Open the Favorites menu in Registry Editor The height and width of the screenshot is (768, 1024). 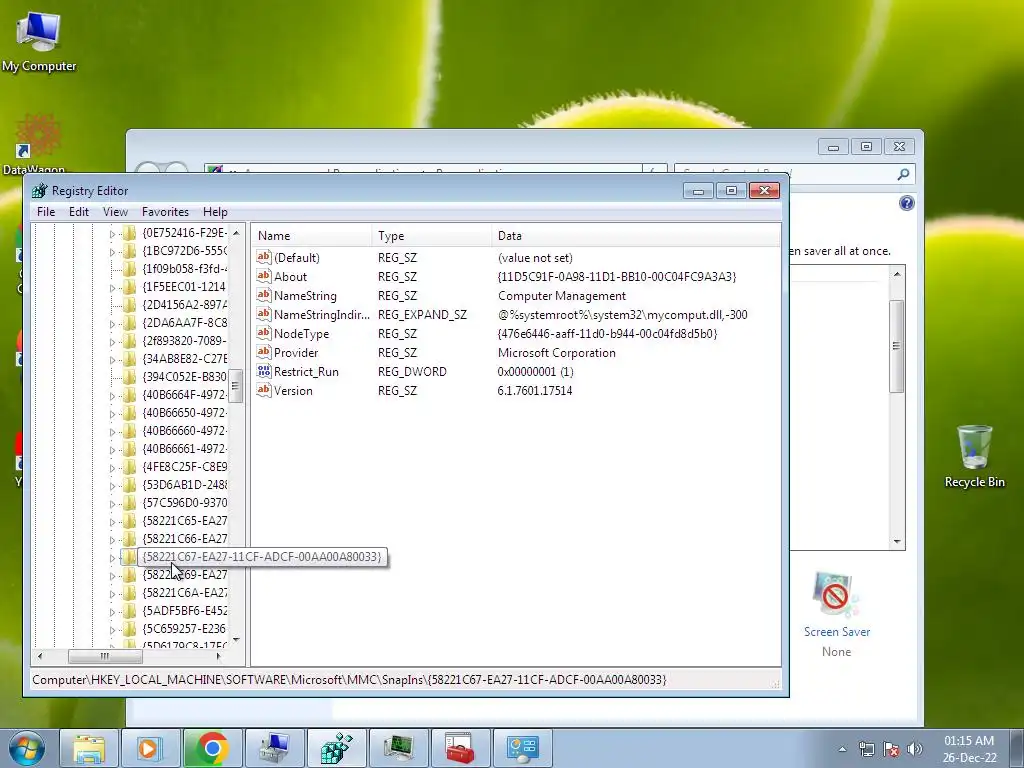[x=165, y=212]
